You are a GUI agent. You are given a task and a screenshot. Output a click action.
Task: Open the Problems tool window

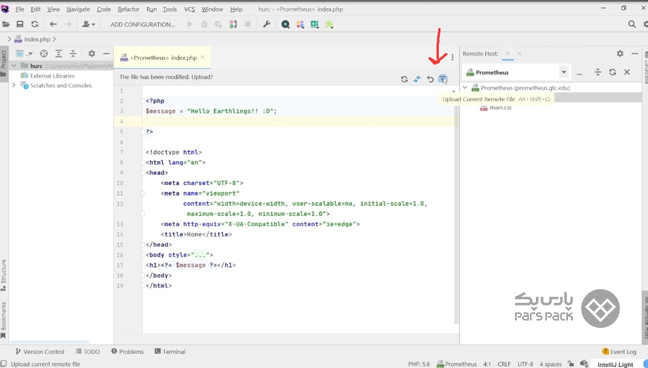coord(127,351)
